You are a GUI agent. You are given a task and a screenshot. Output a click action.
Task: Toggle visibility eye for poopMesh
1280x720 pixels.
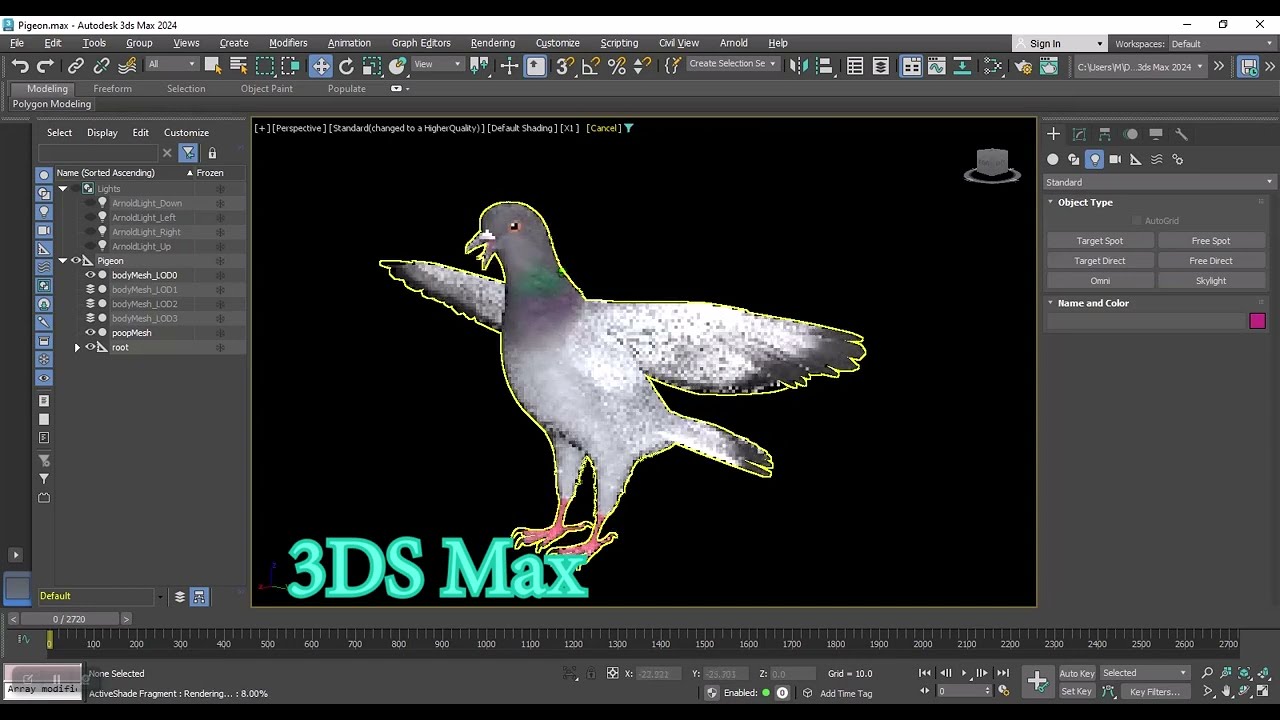90,333
